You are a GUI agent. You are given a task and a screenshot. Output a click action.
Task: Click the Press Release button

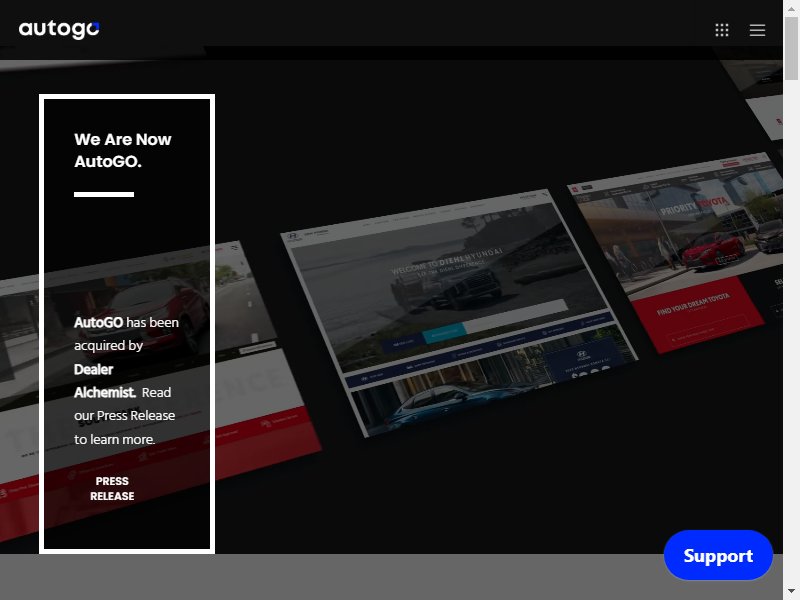pyautogui.click(x=112, y=488)
